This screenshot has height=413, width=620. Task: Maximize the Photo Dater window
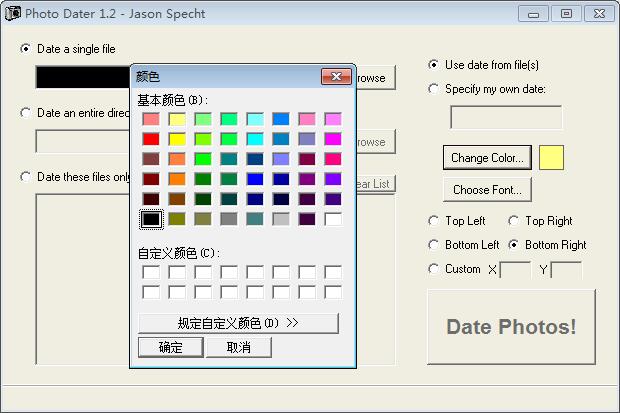566,14
